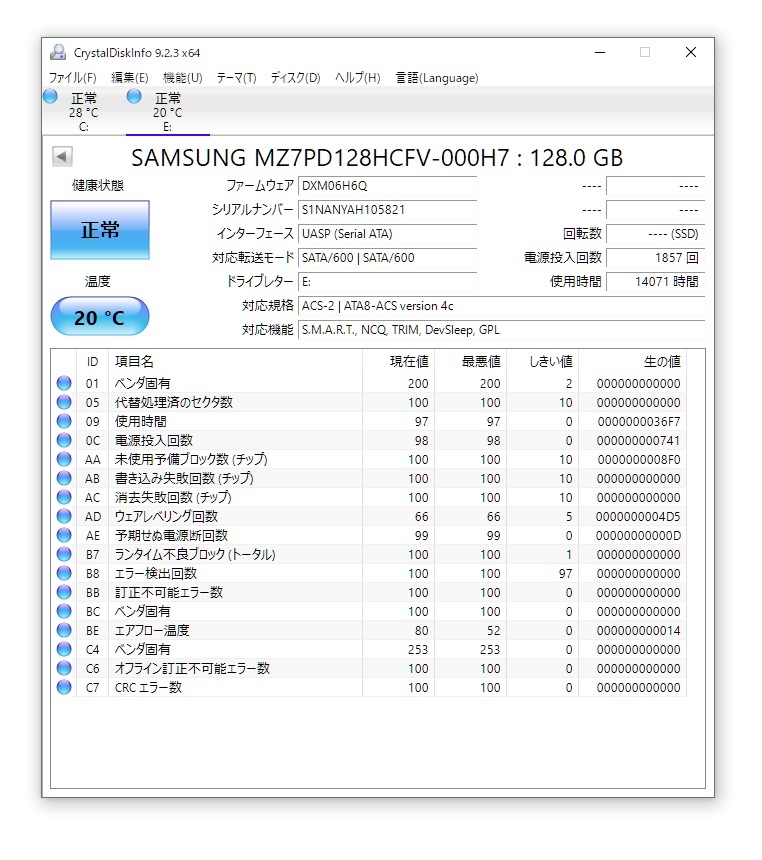Click the standard field ACS-2 | ATA8-ACS
This screenshot has height=860, width=762.
coord(501,306)
